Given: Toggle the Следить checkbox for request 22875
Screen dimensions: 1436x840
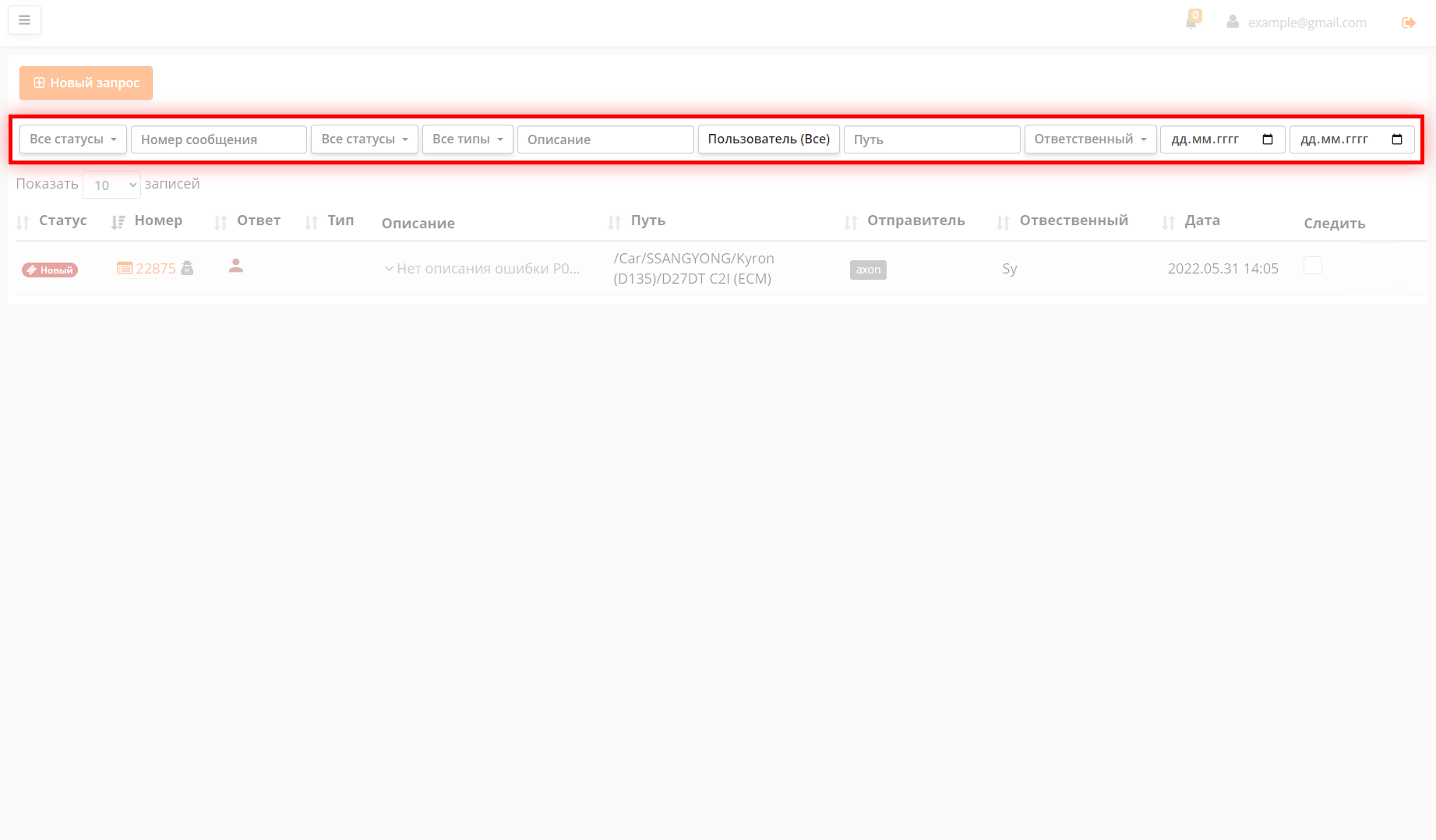Looking at the screenshot, I should pyautogui.click(x=1313, y=266).
